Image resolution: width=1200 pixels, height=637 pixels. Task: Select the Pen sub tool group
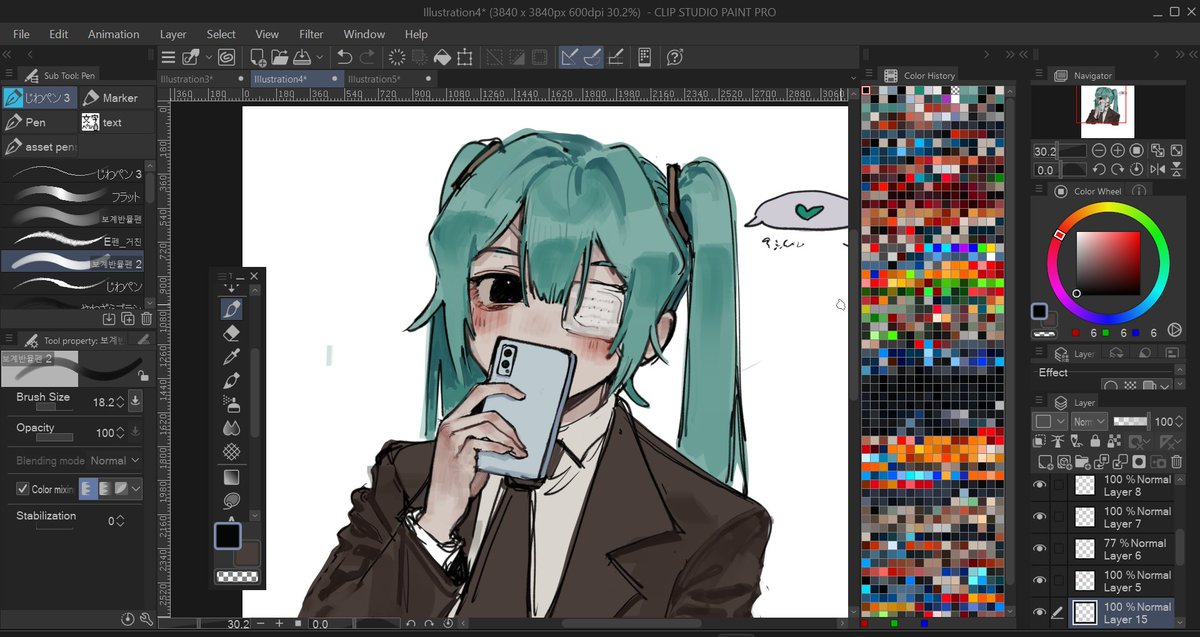(x=39, y=122)
